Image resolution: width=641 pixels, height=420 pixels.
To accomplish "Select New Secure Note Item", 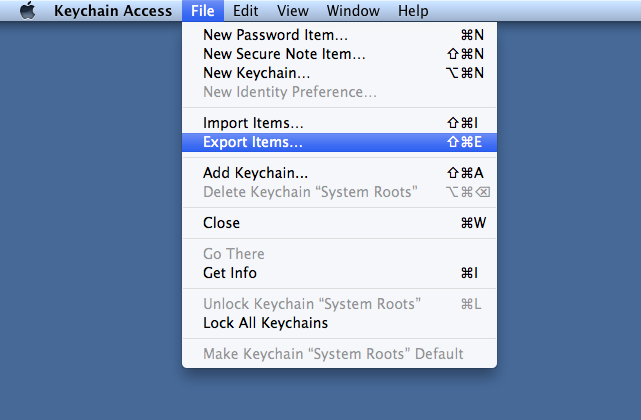I will click(x=284, y=53).
